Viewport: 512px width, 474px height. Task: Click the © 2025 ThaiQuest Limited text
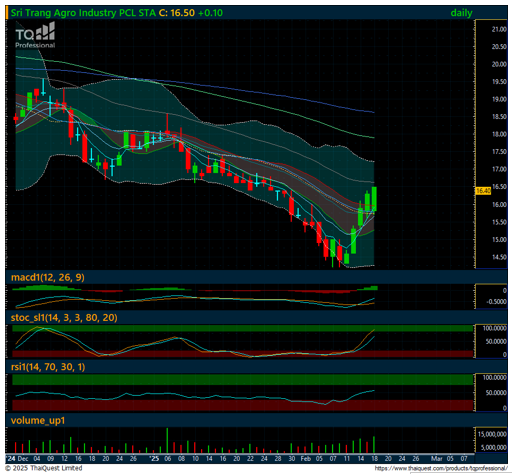[x=44, y=468]
